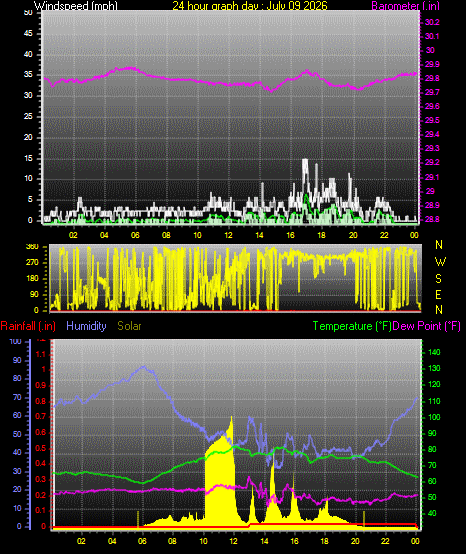Viewport: 466px width, 554px height.
Task: Click the red 'Rainfall (.in)' legend label
Action: (28, 326)
